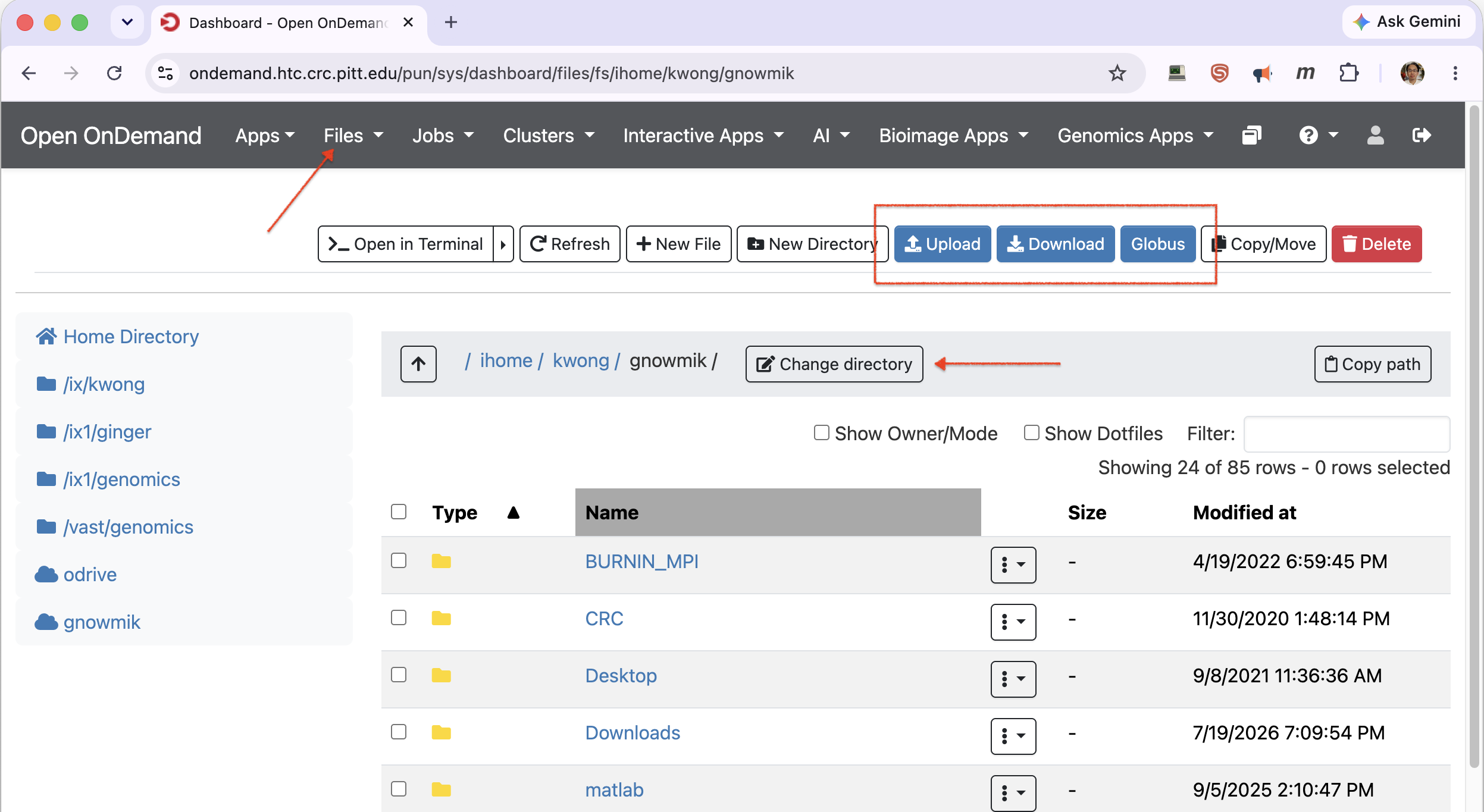Click the Upload button
This screenshot has height=812, width=1484.
(943, 244)
